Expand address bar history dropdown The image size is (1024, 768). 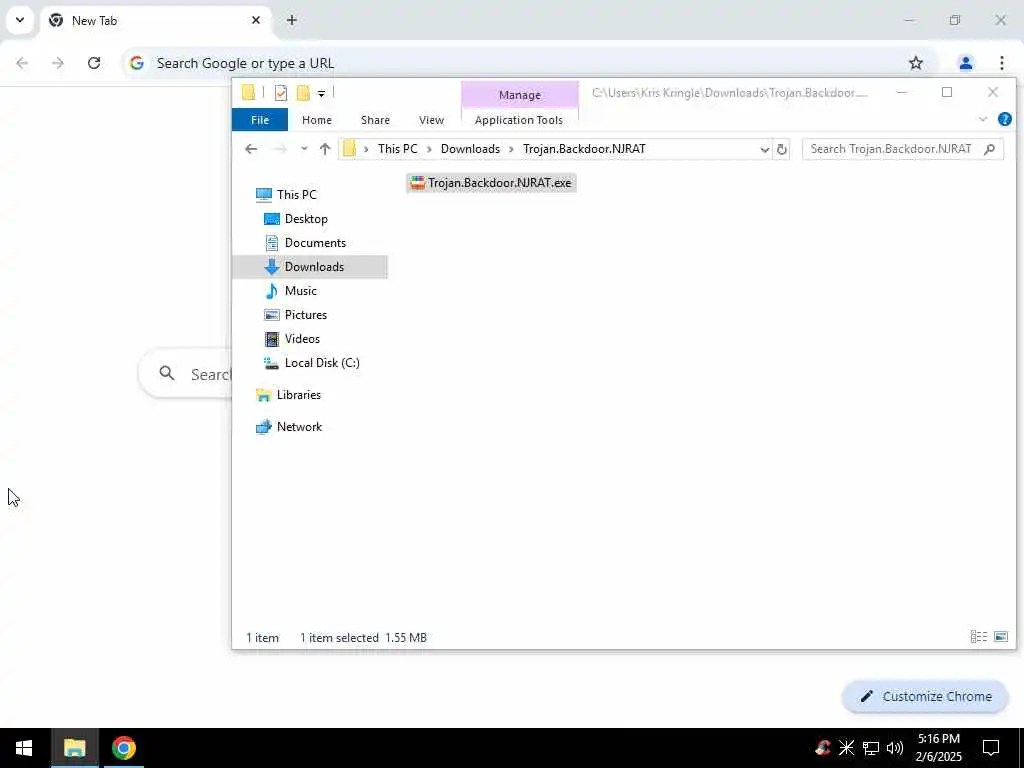764,150
